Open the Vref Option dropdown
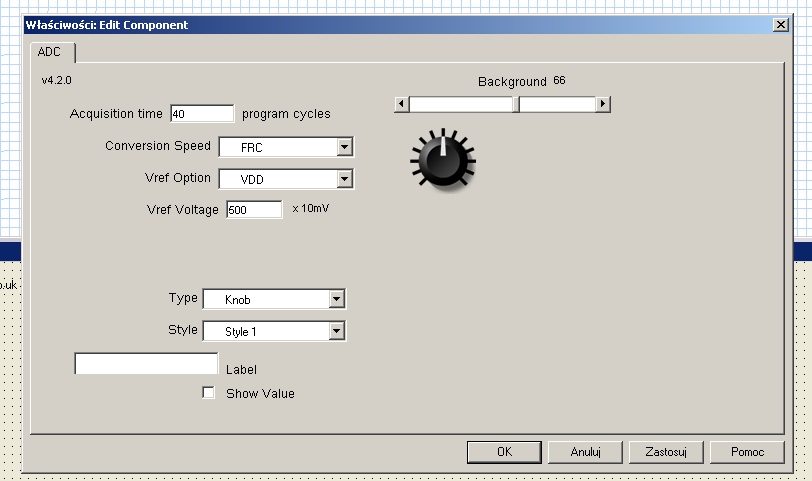812x481 pixels. click(344, 179)
